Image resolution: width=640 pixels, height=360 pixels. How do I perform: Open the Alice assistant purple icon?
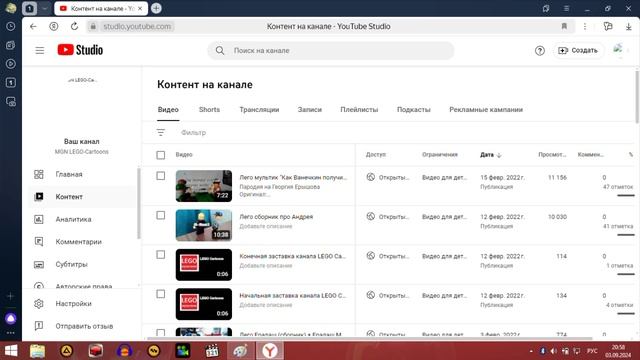[11, 318]
